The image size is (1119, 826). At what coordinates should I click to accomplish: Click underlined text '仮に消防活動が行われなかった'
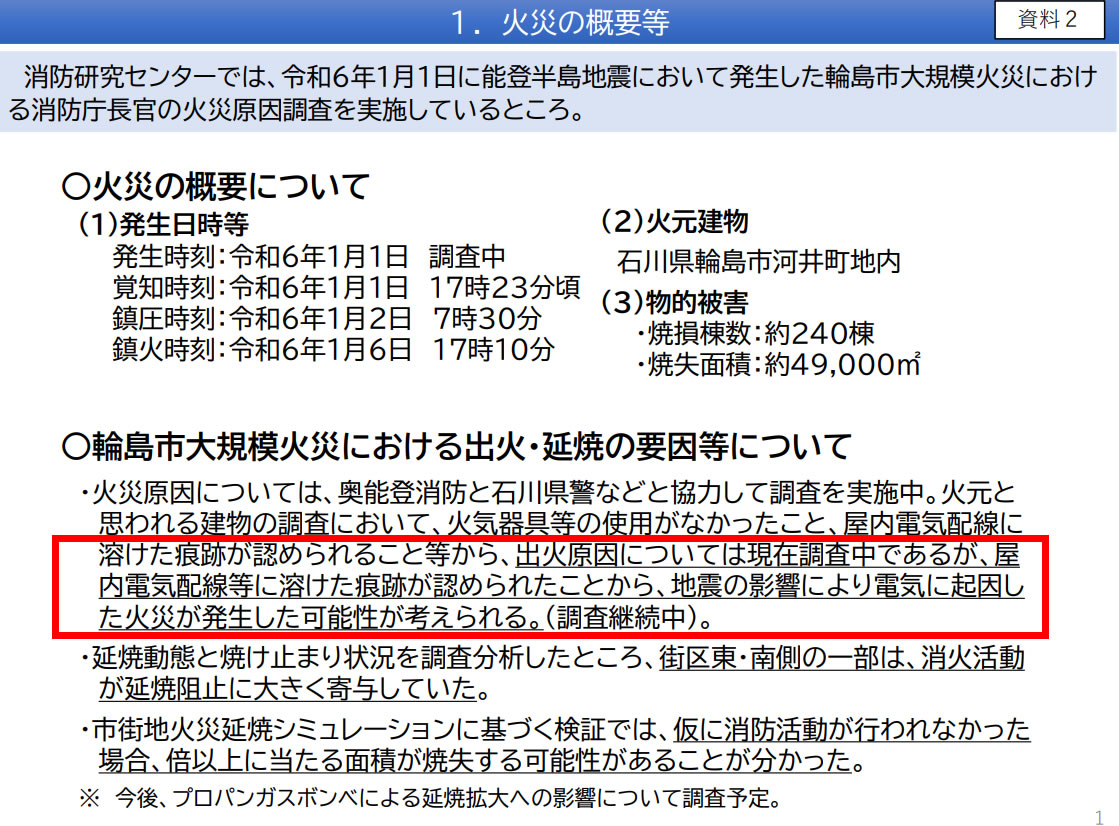pyautogui.click(x=851, y=730)
